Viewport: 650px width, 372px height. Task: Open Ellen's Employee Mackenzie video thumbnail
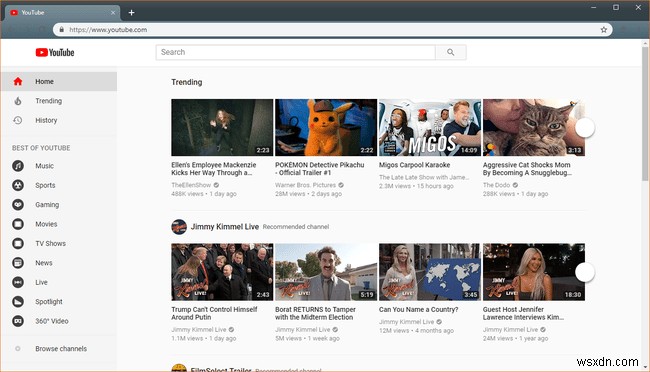pos(222,127)
